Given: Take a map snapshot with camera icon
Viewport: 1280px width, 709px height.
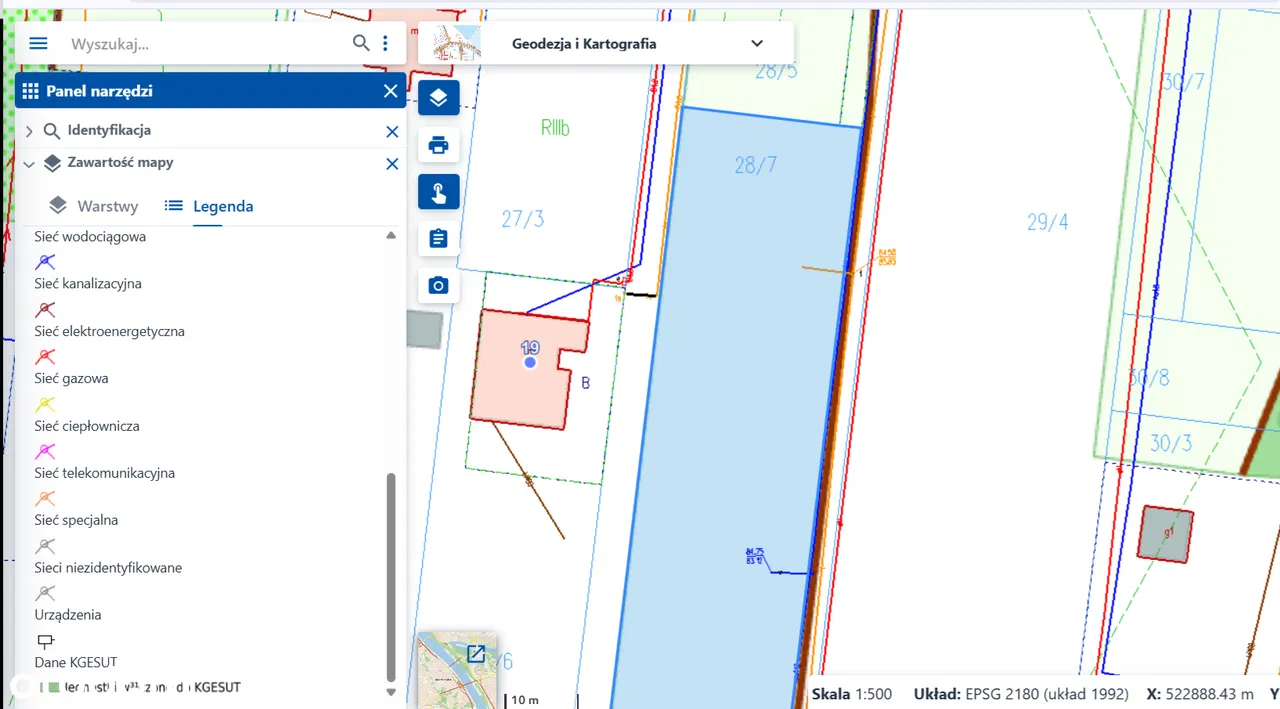Looking at the screenshot, I should [438, 286].
